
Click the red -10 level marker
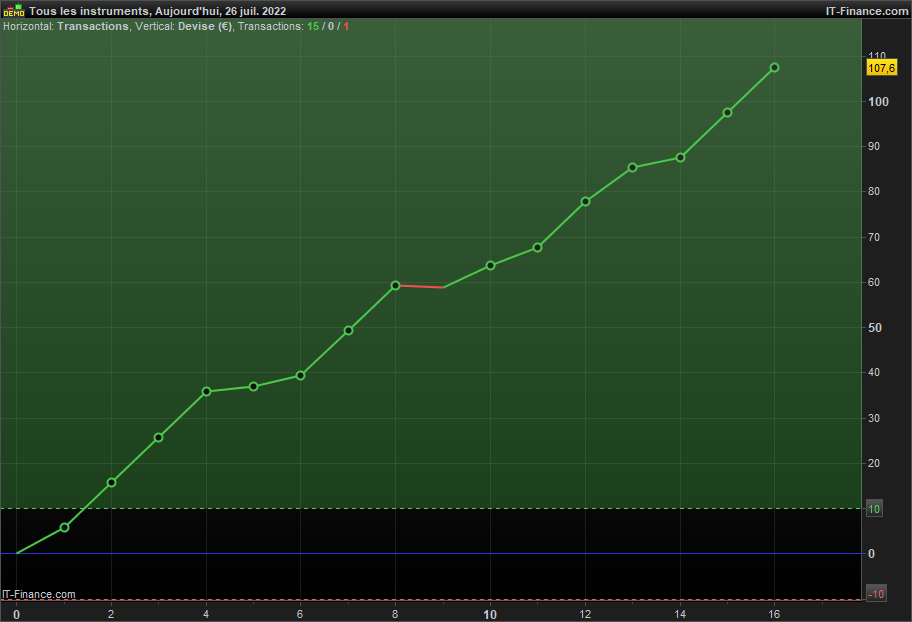pyautogui.click(x=875, y=594)
